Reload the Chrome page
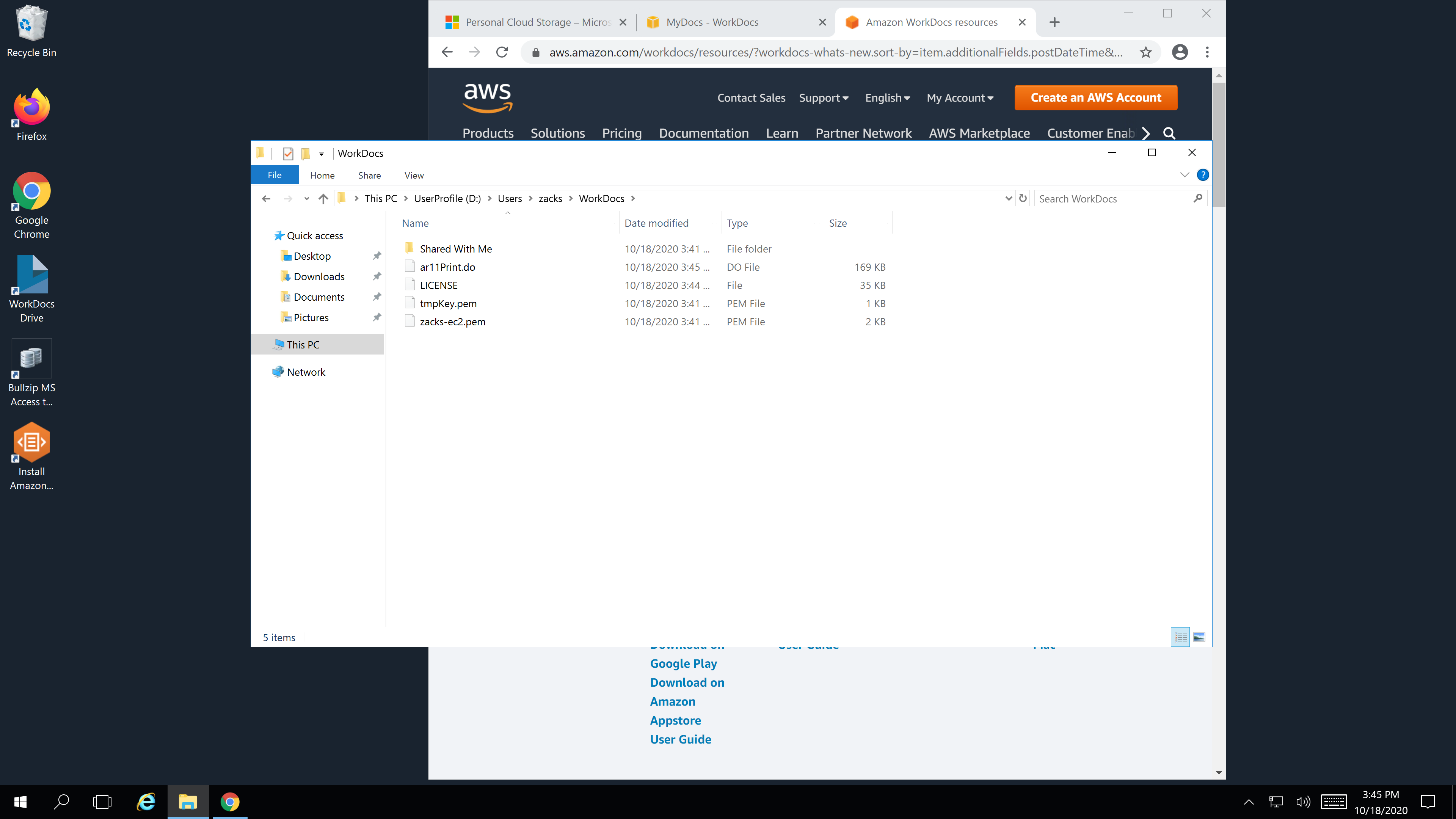This screenshot has height=819, width=1456. coord(501,53)
